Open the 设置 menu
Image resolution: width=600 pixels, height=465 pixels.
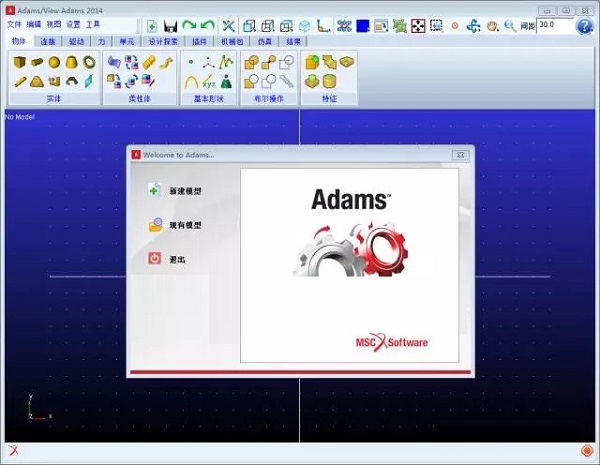tap(73, 24)
